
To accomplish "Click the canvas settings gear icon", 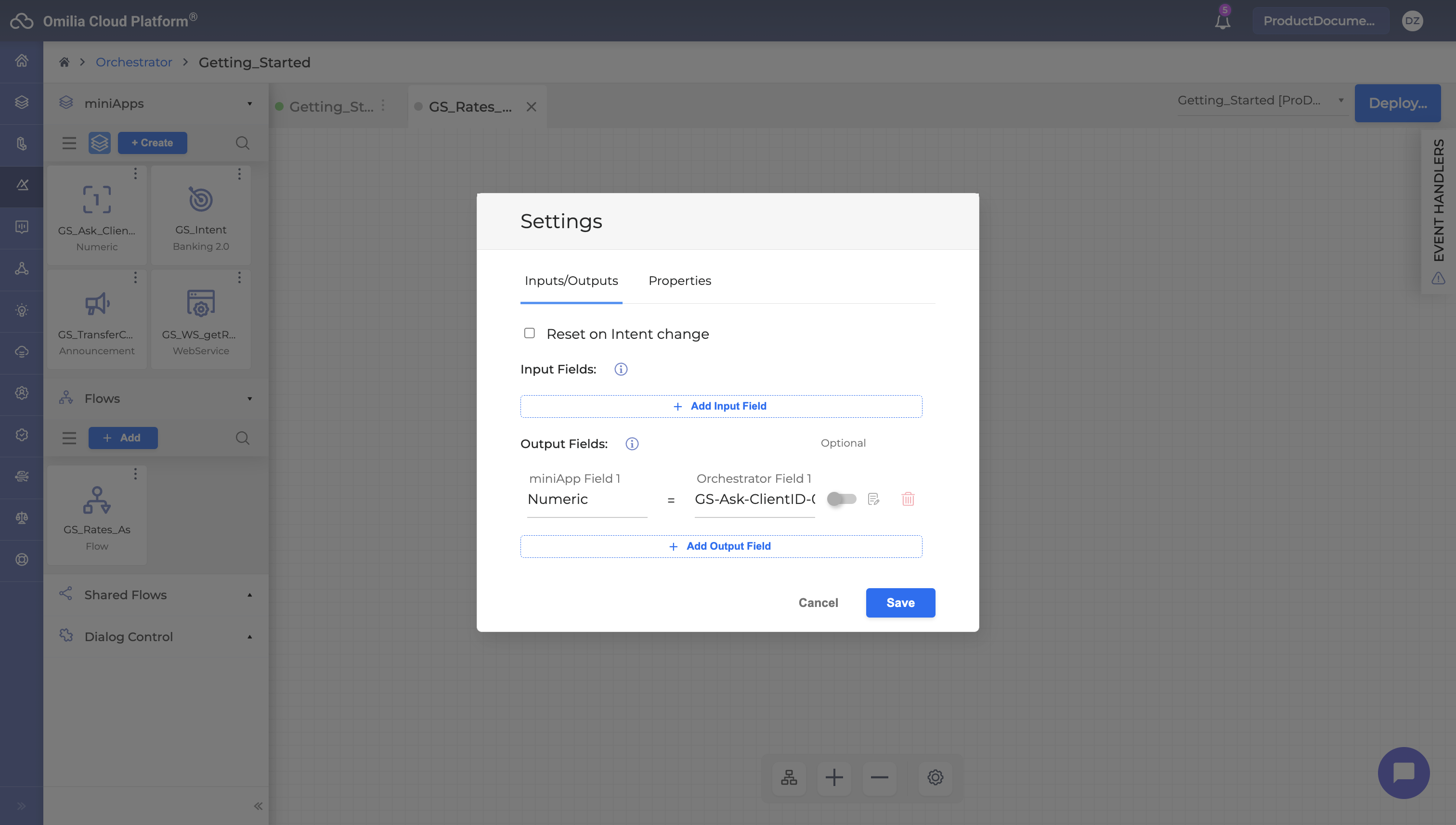I will [935, 777].
